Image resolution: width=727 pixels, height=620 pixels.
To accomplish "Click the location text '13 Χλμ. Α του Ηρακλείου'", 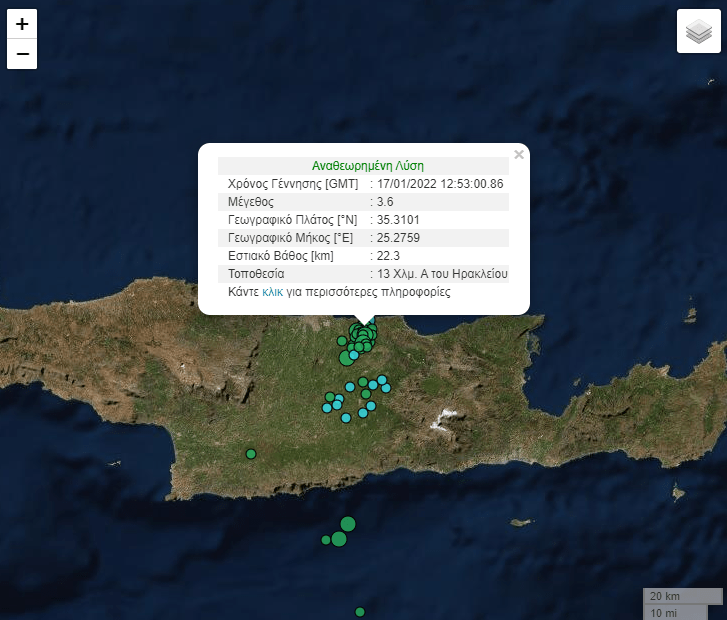I will click(x=442, y=274).
